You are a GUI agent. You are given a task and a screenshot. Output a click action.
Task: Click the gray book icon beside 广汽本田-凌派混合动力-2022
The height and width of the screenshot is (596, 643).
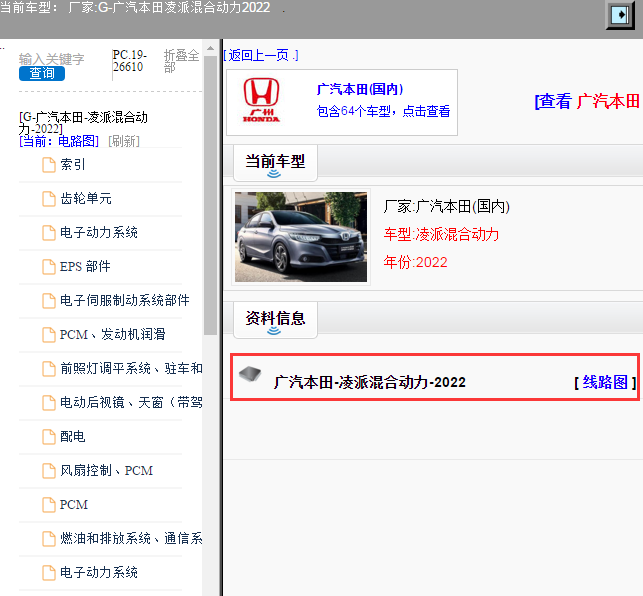point(250,374)
